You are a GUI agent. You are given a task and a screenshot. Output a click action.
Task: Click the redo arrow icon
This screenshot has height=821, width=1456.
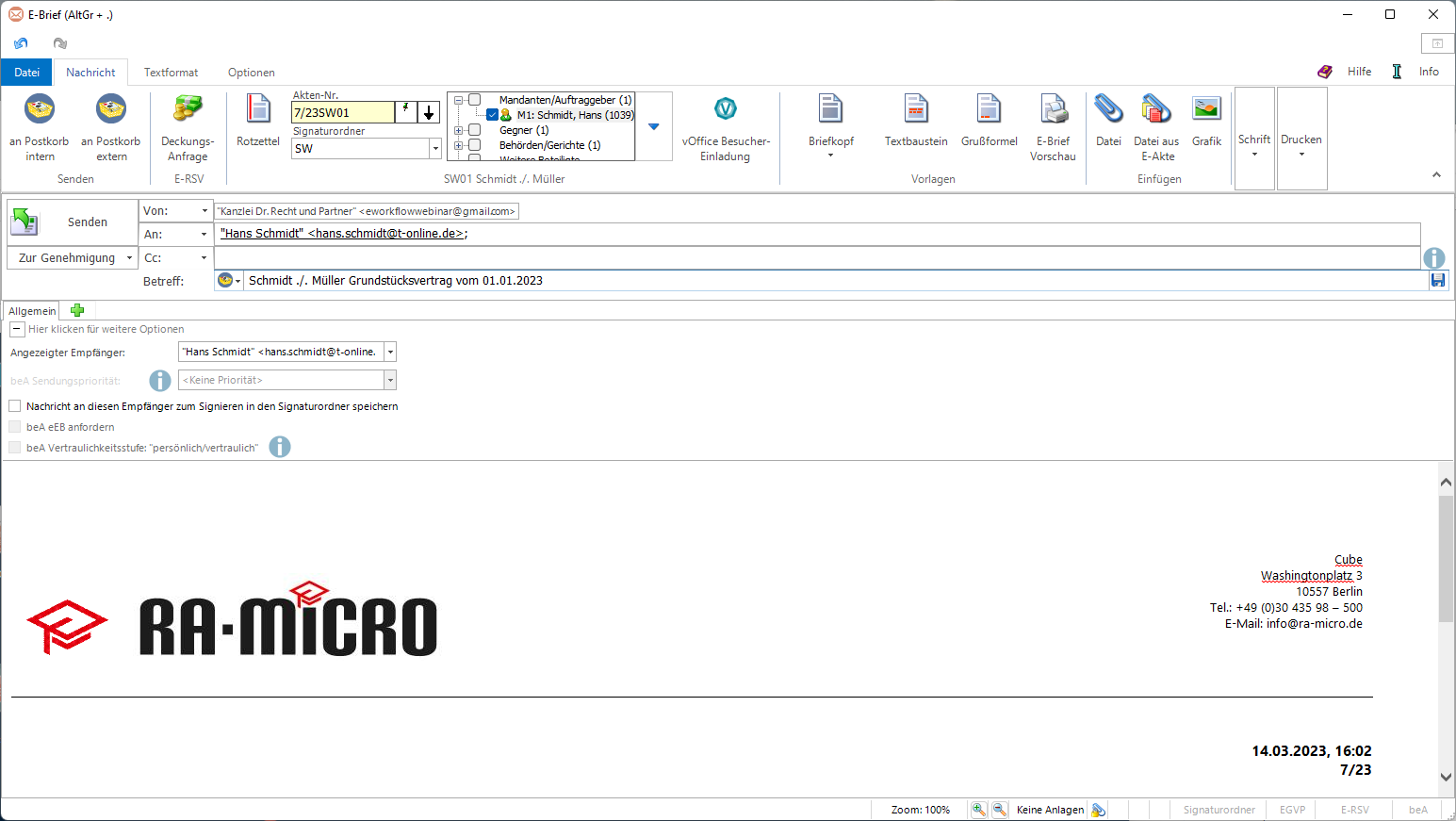coord(60,43)
